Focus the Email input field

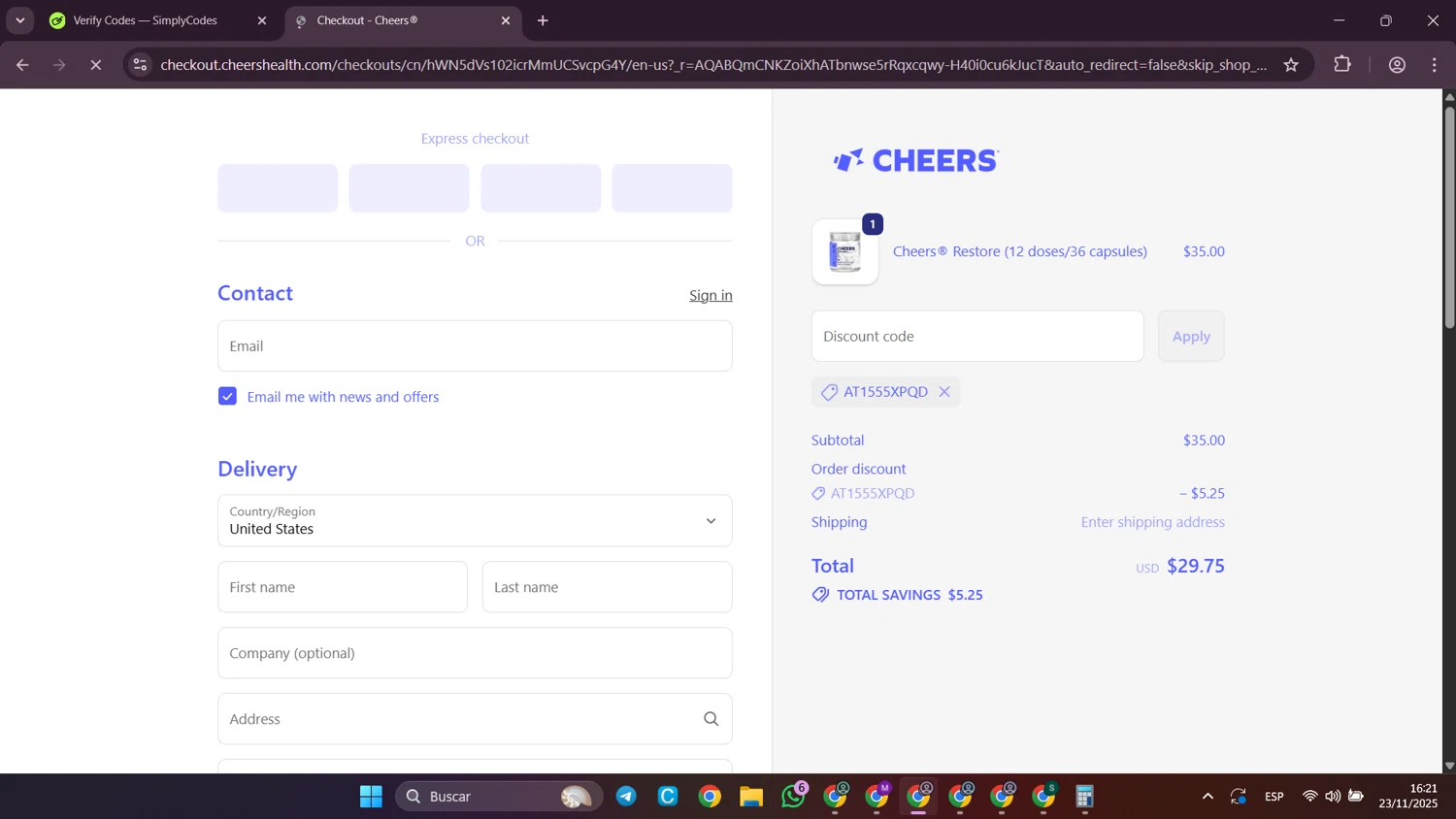point(475,346)
